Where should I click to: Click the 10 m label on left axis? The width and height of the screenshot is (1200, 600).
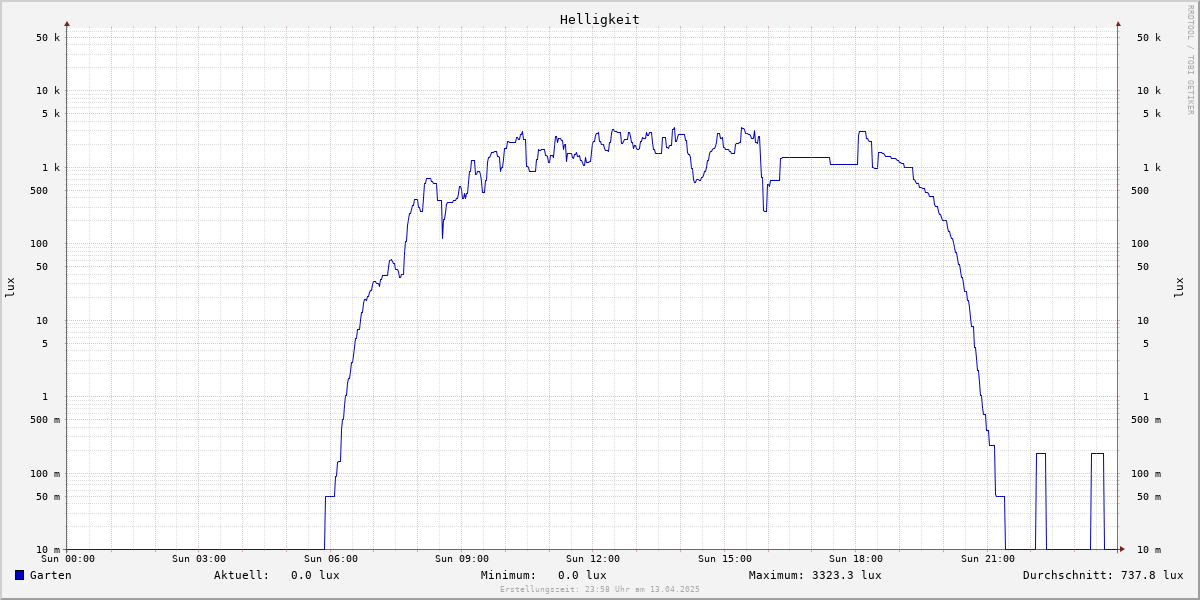click(x=48, y=550)
